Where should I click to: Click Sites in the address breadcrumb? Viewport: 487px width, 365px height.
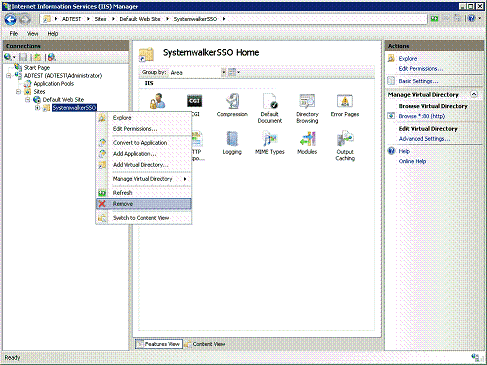point(100,19)
